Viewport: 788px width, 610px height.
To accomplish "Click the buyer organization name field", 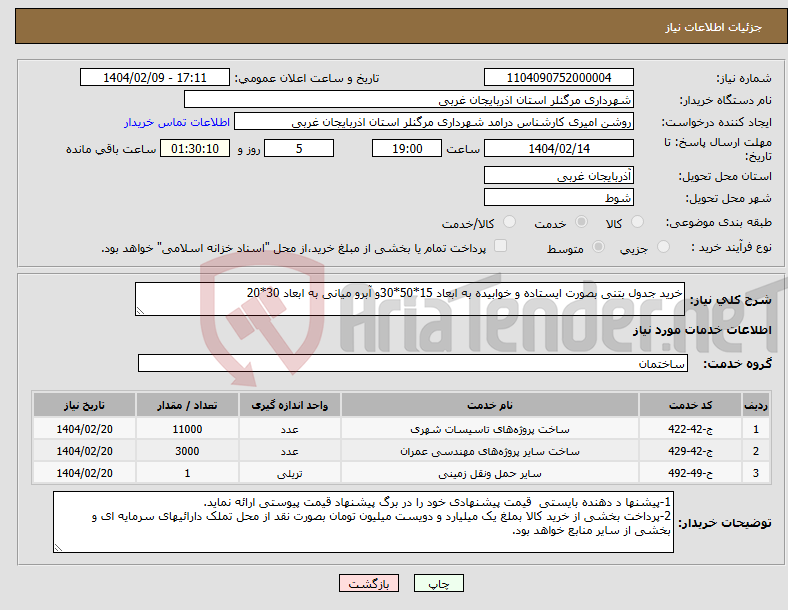I will [409, 100].
